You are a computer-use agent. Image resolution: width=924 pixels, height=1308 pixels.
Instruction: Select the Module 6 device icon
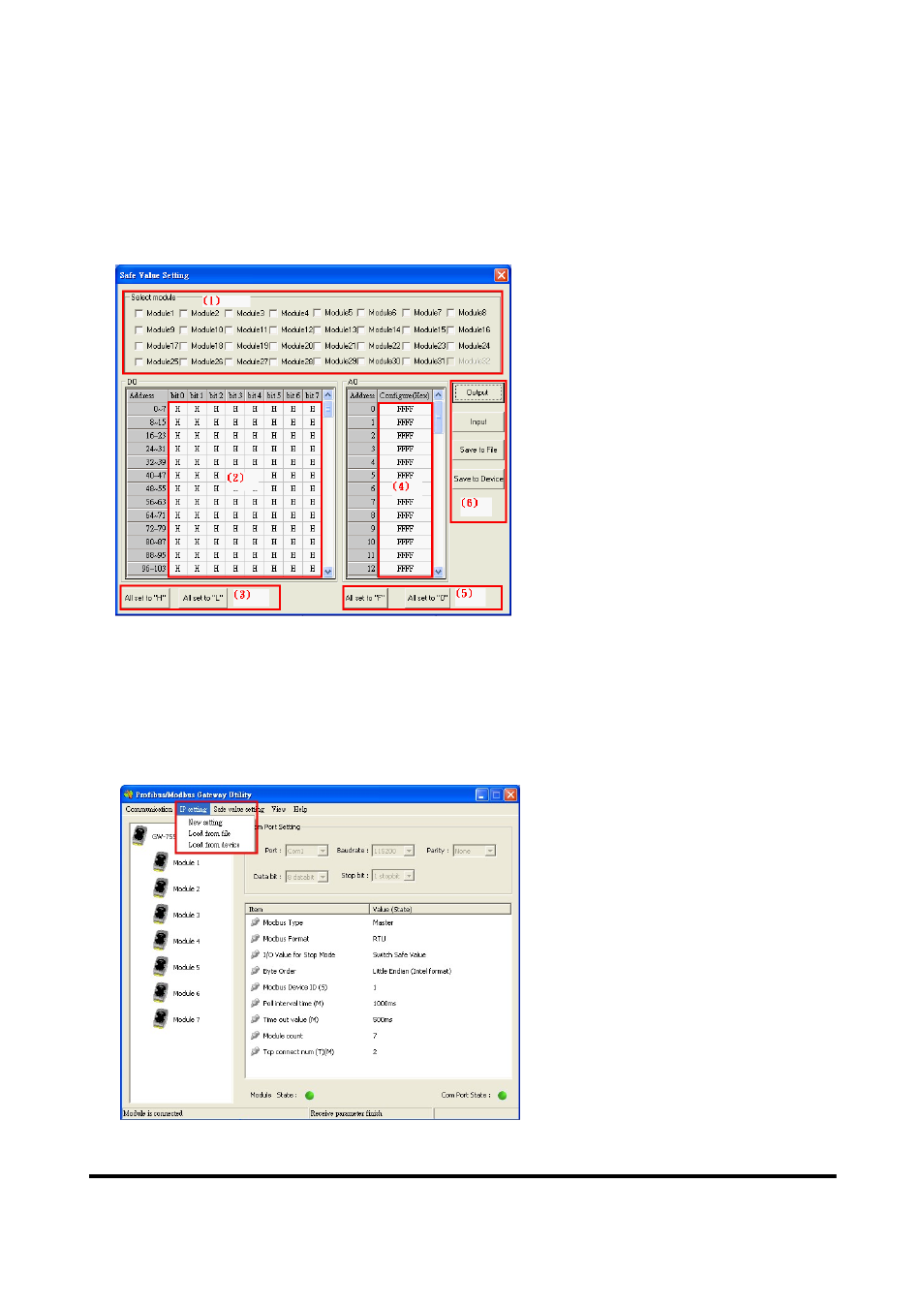161,992
